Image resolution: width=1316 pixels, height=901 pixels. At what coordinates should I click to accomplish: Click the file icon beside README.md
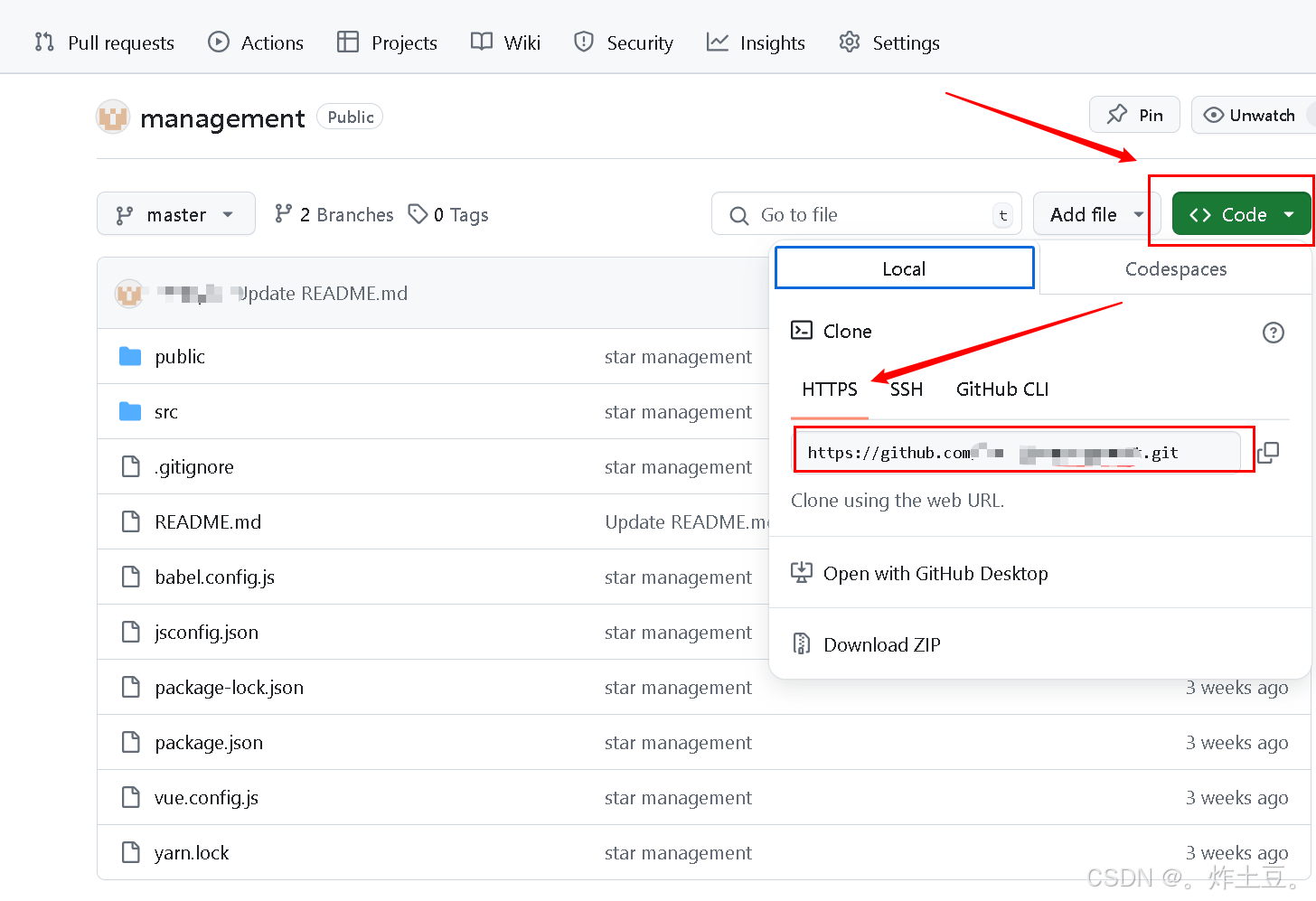131,521
